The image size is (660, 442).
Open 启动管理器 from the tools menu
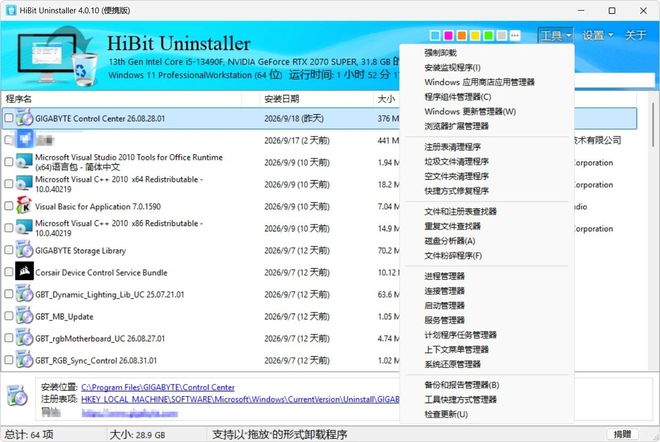click(487, 306)
